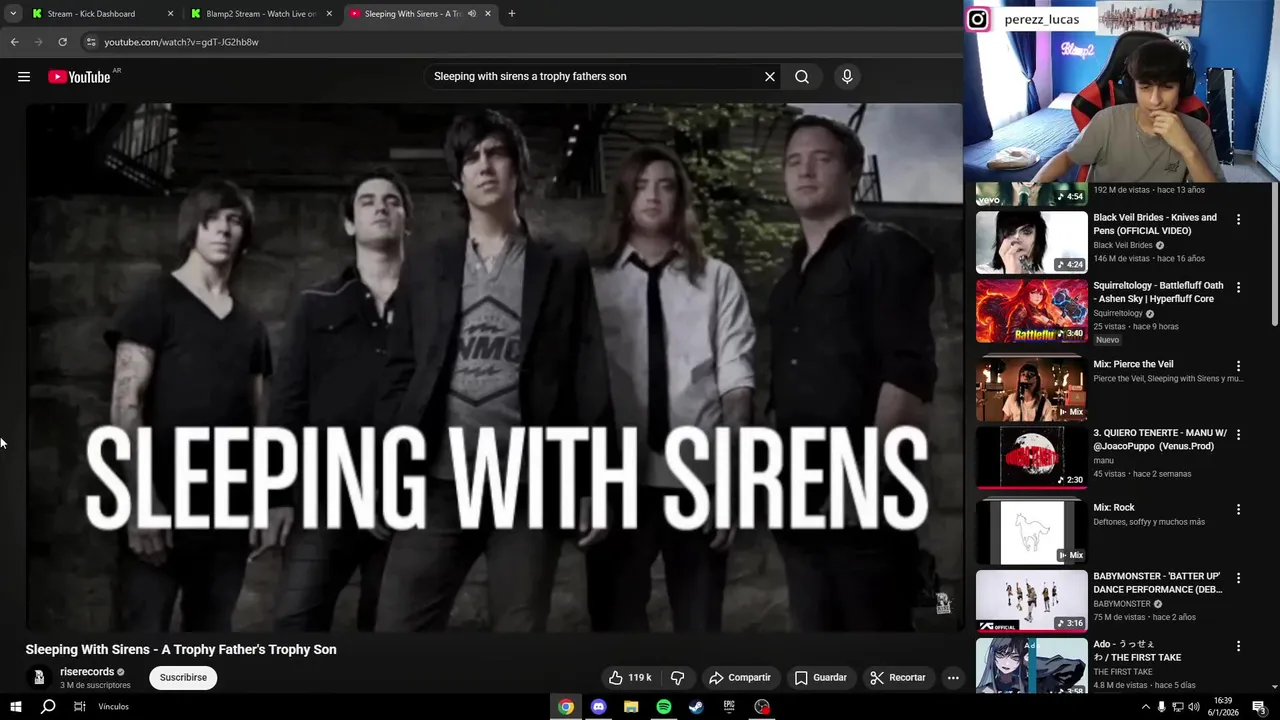Screen dimensions: 1280x720
Task: Click the video player showing Sleeping With Sirens
Action: point(494,367)
